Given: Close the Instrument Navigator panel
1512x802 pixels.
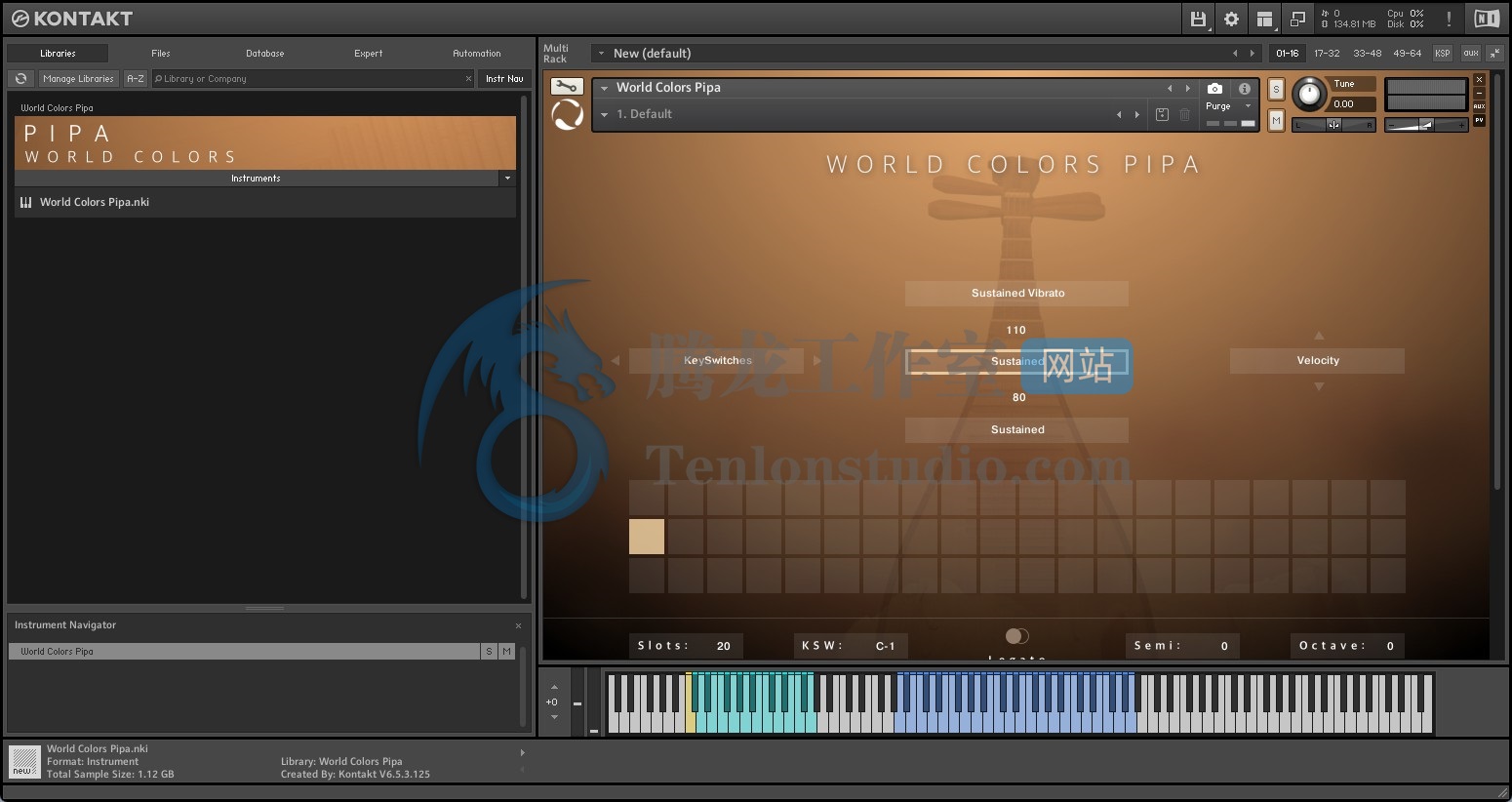Looking at the screenshot, I should [x=518, y=625].
